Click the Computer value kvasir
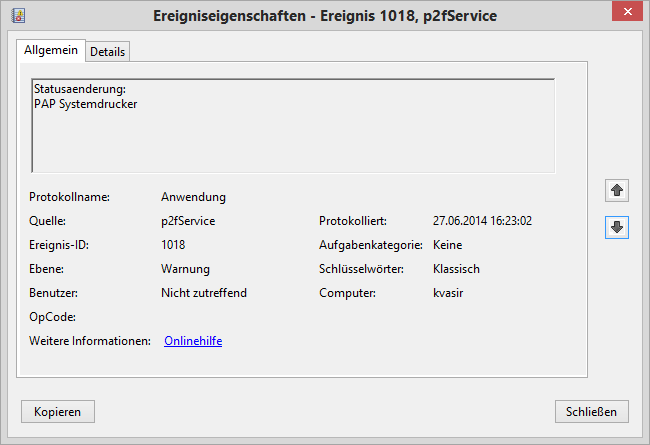 (448, 293)
